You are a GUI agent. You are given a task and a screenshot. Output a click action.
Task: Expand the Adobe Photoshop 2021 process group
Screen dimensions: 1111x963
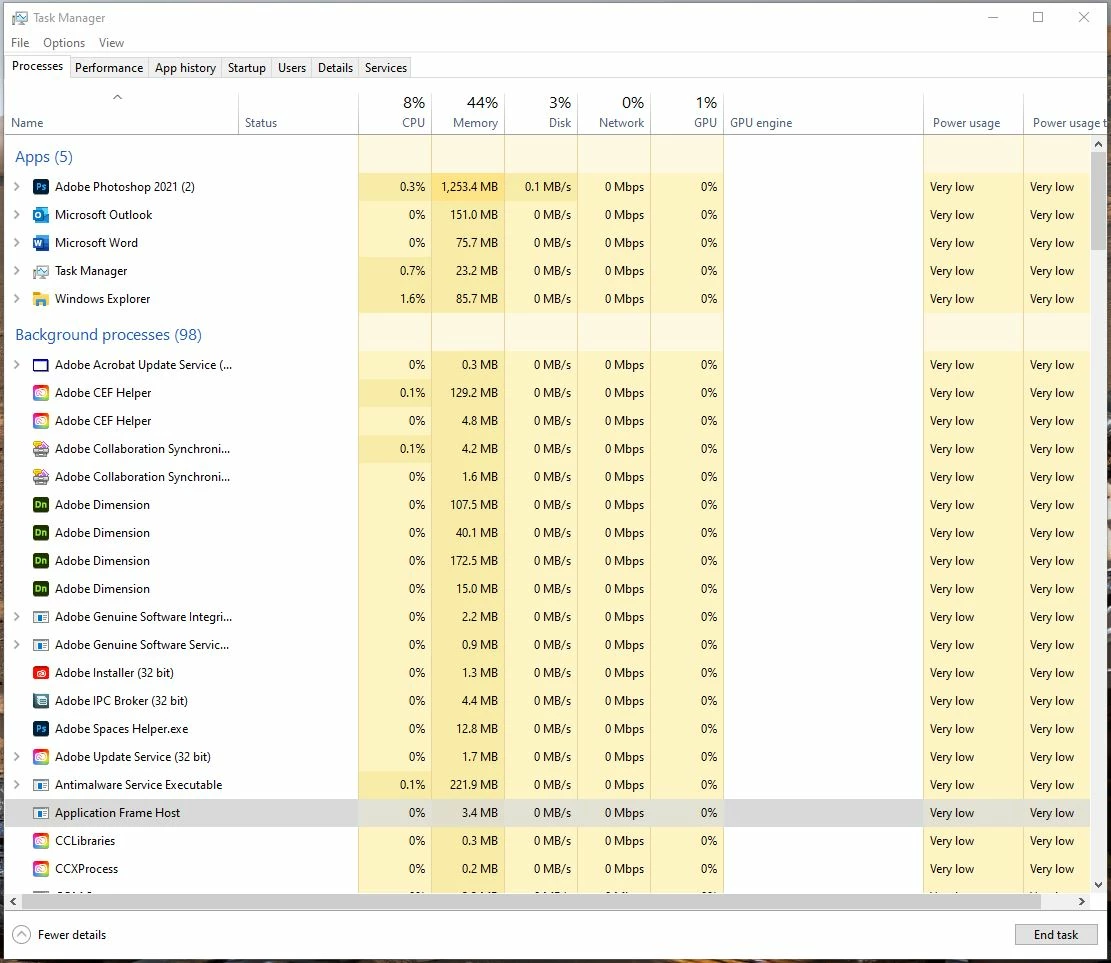point(16,187)
